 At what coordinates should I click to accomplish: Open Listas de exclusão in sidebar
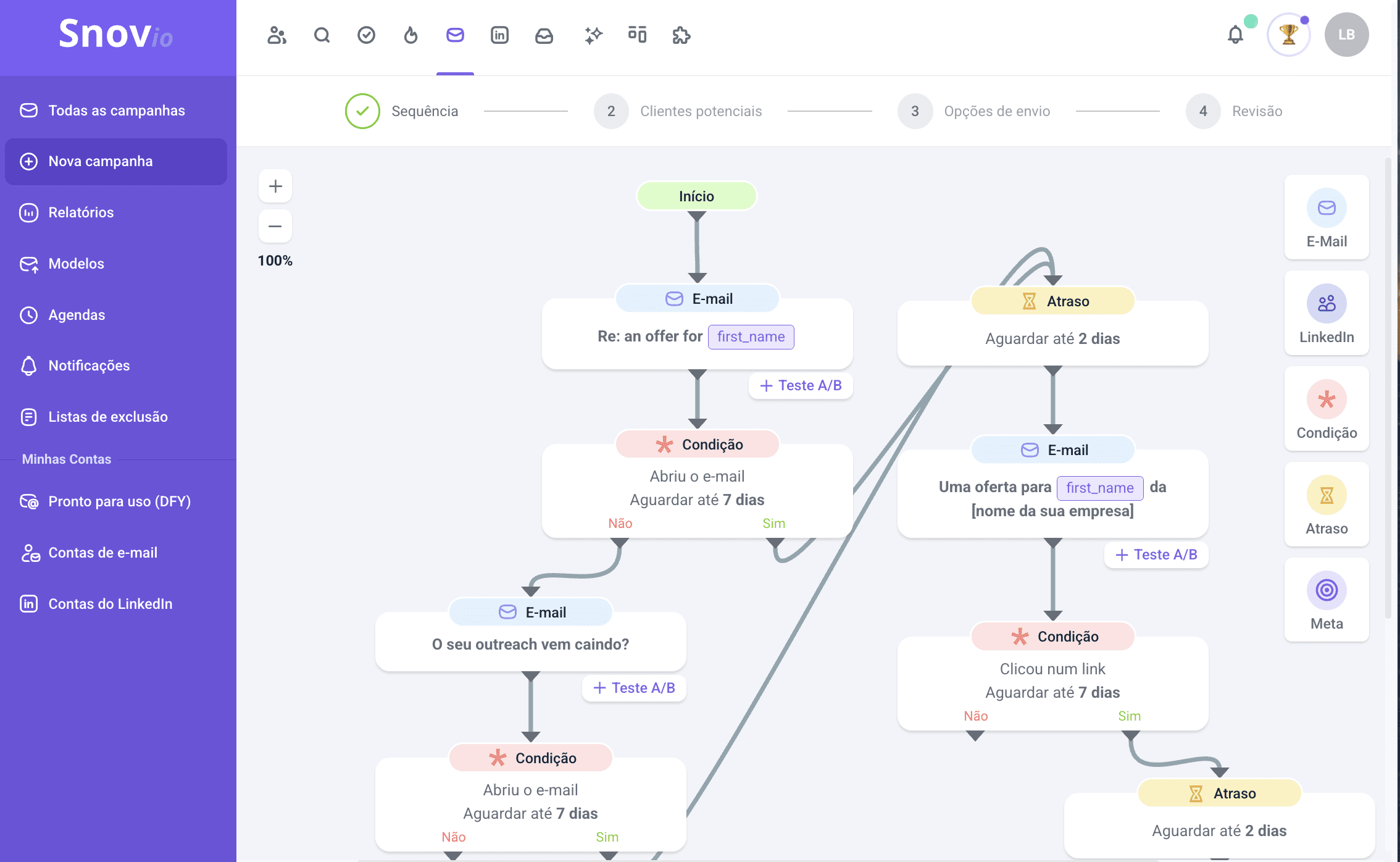click(x=107, y=417)
